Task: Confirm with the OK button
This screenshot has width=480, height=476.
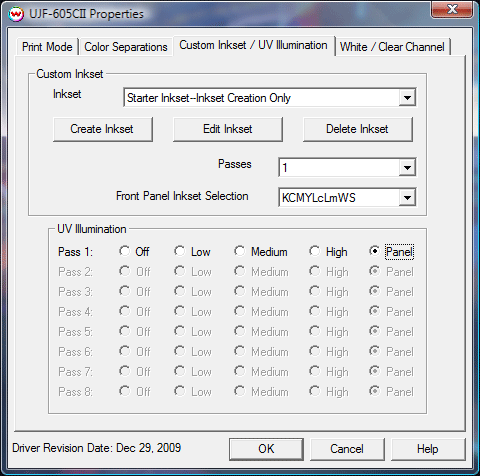Action: pos(266,449)
